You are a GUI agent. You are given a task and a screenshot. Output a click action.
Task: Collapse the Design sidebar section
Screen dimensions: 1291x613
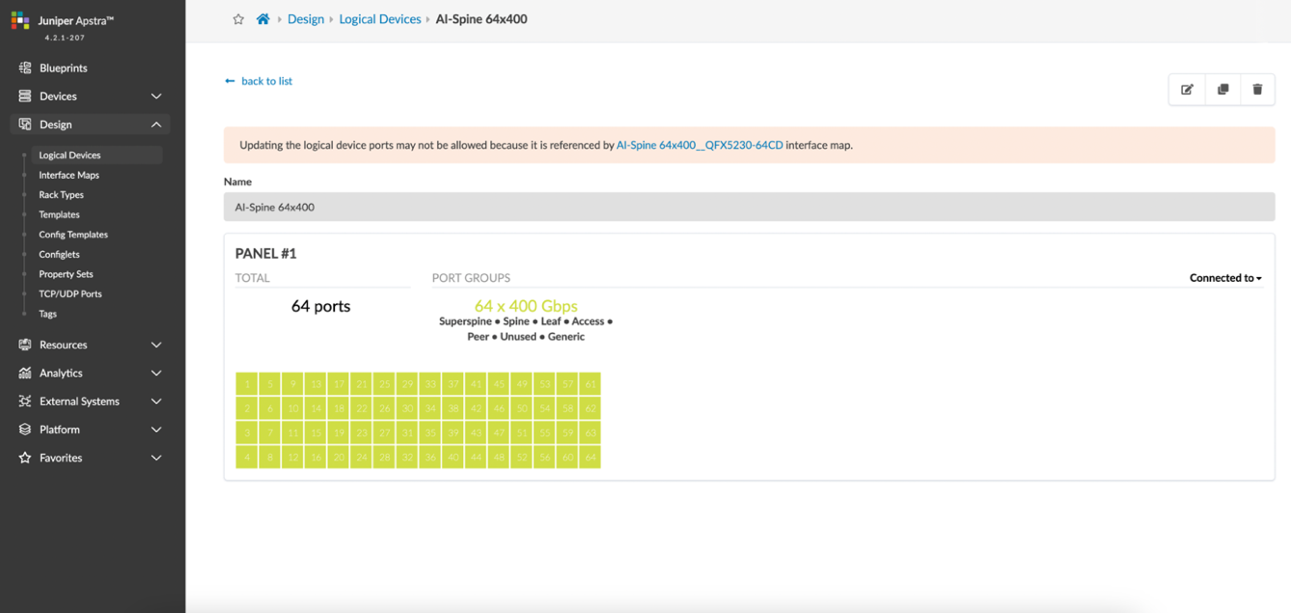click(x=156, y=125)
